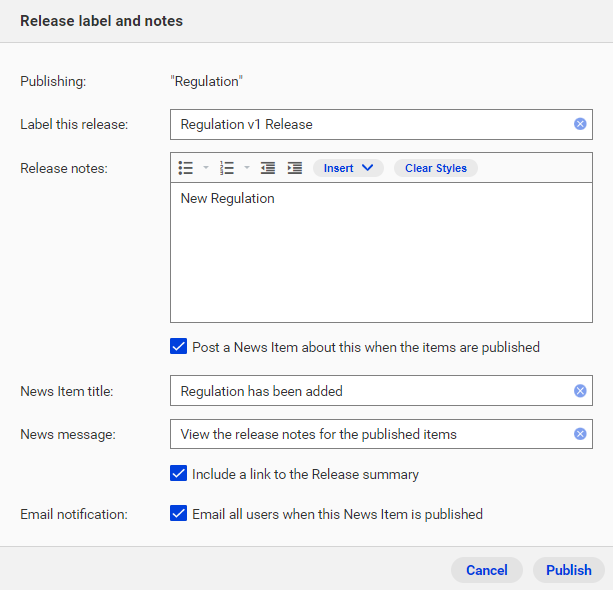Open the numbered list style dropdown arrow
The height and width of the screenshot is (592, 615).
(x=247, y=168)
